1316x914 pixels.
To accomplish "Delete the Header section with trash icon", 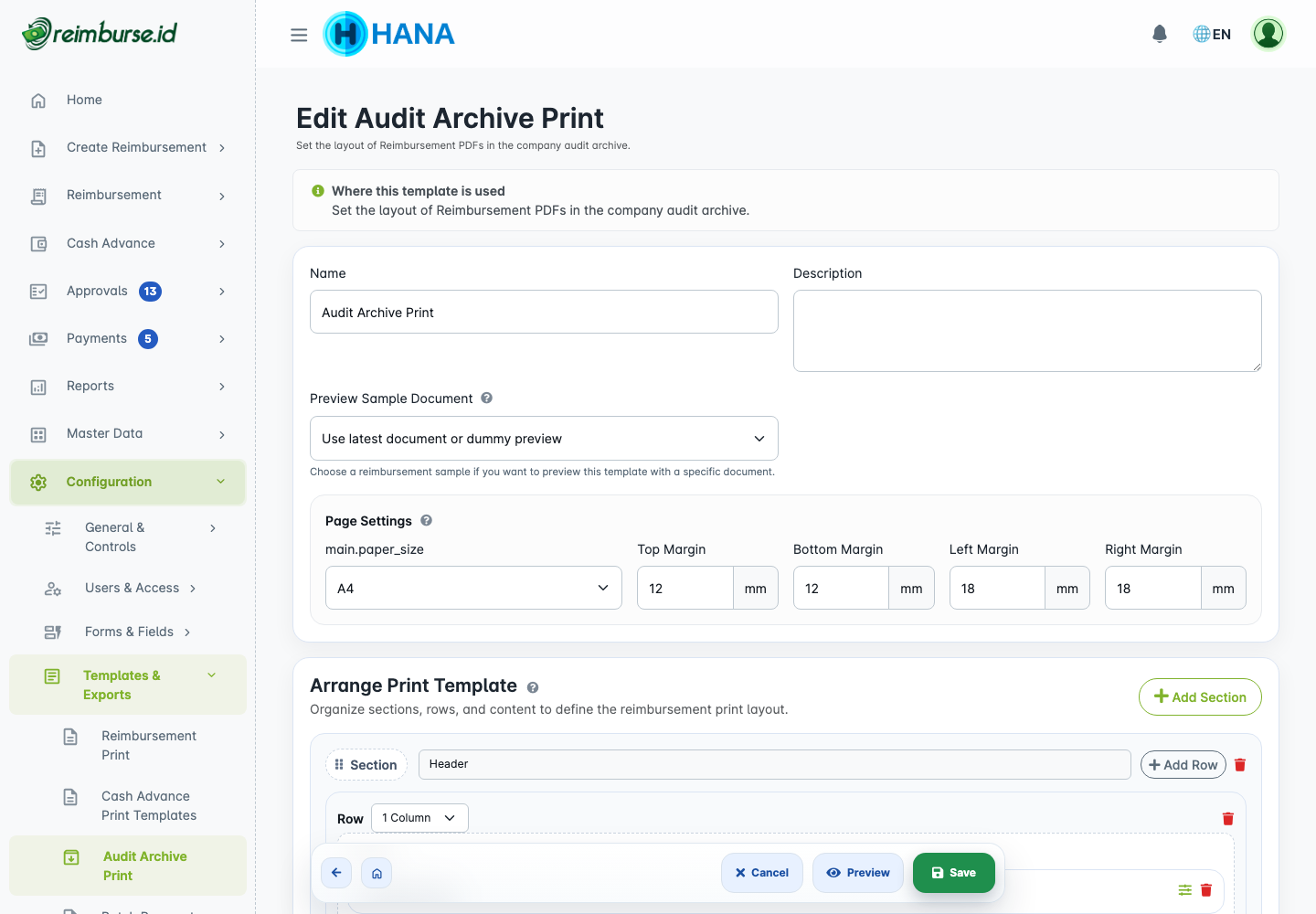I will 1240,764.
